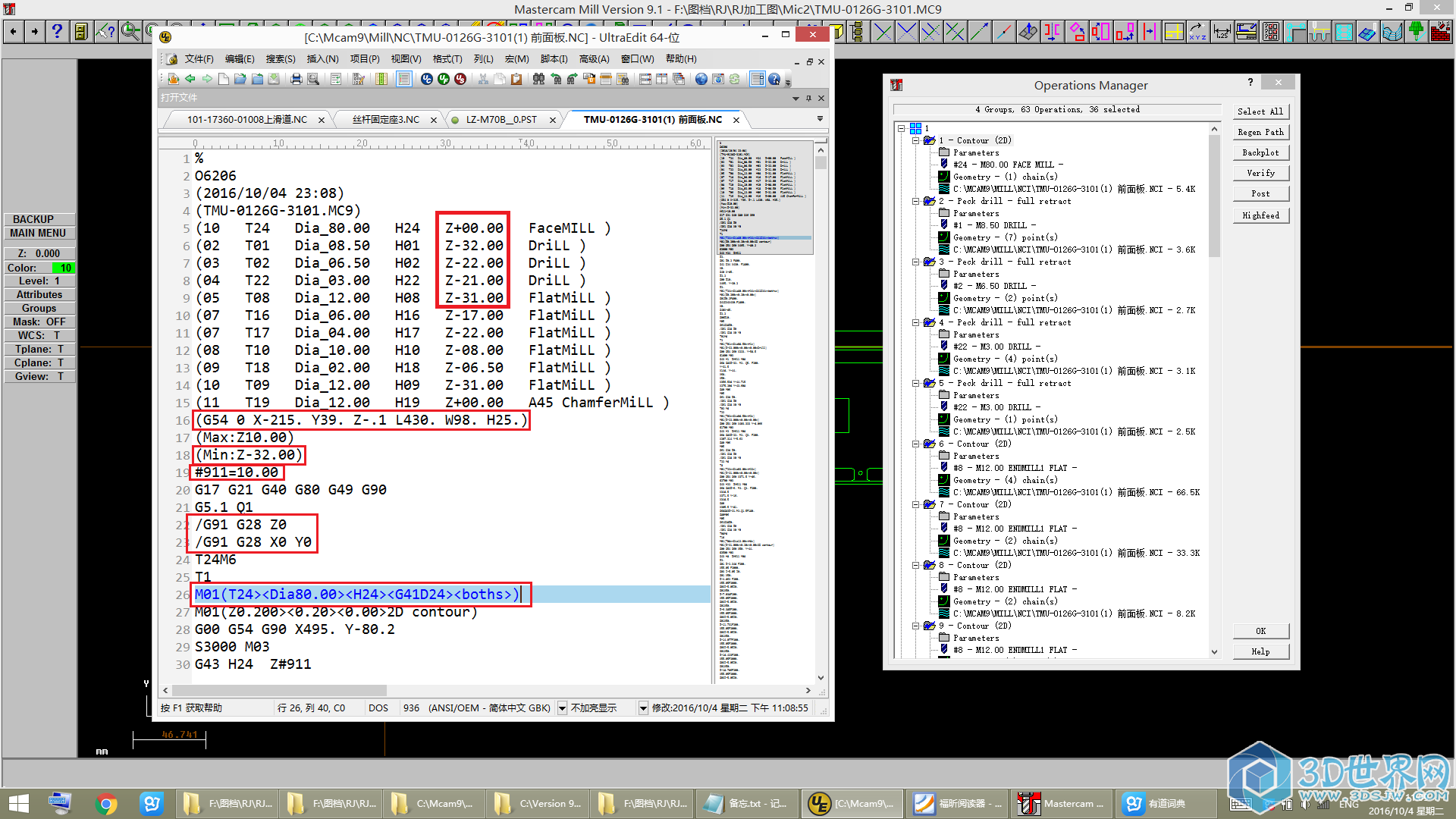
Task: Click UltraEdit US studio icon
Action: click(460, 79)
